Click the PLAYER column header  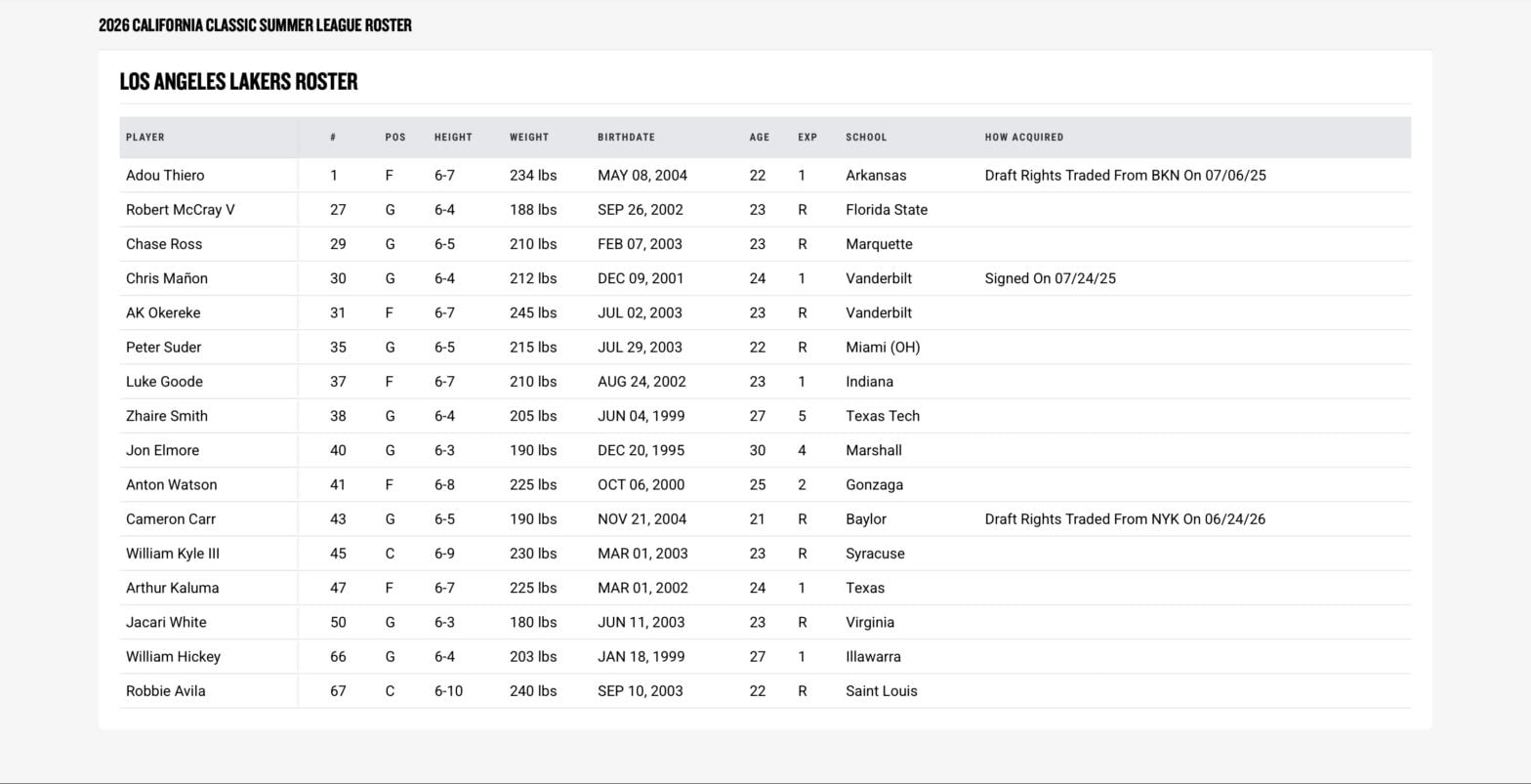(x=145, y=138)
